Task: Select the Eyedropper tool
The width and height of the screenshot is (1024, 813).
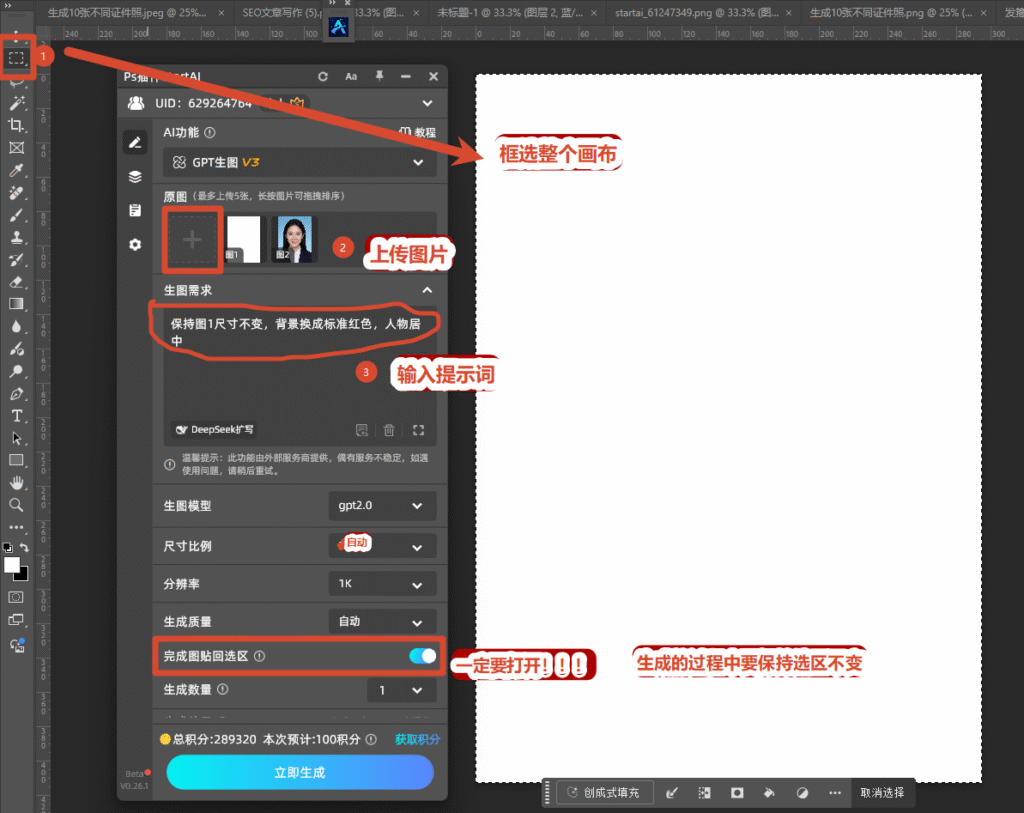Action: 16,170
